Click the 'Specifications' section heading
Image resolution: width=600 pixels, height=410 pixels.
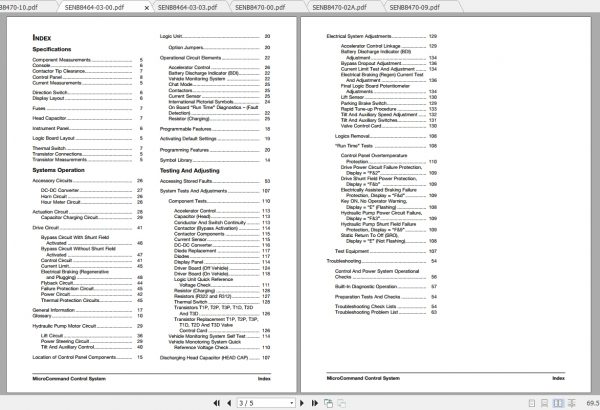(52, 49)
